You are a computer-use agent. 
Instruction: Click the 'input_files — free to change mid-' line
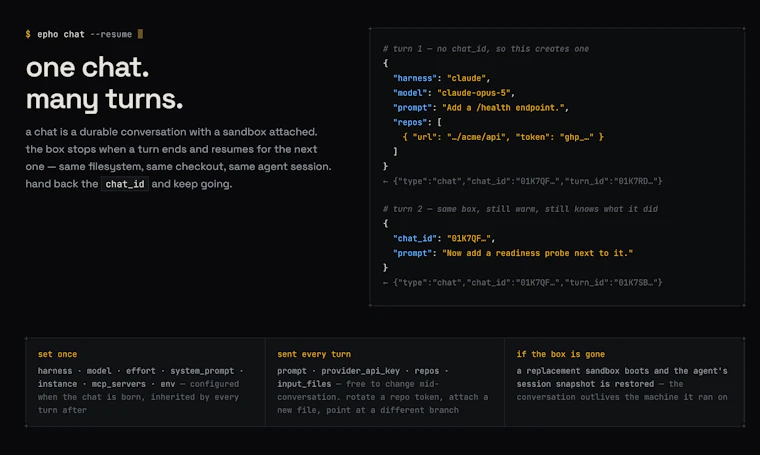[358, 384]
